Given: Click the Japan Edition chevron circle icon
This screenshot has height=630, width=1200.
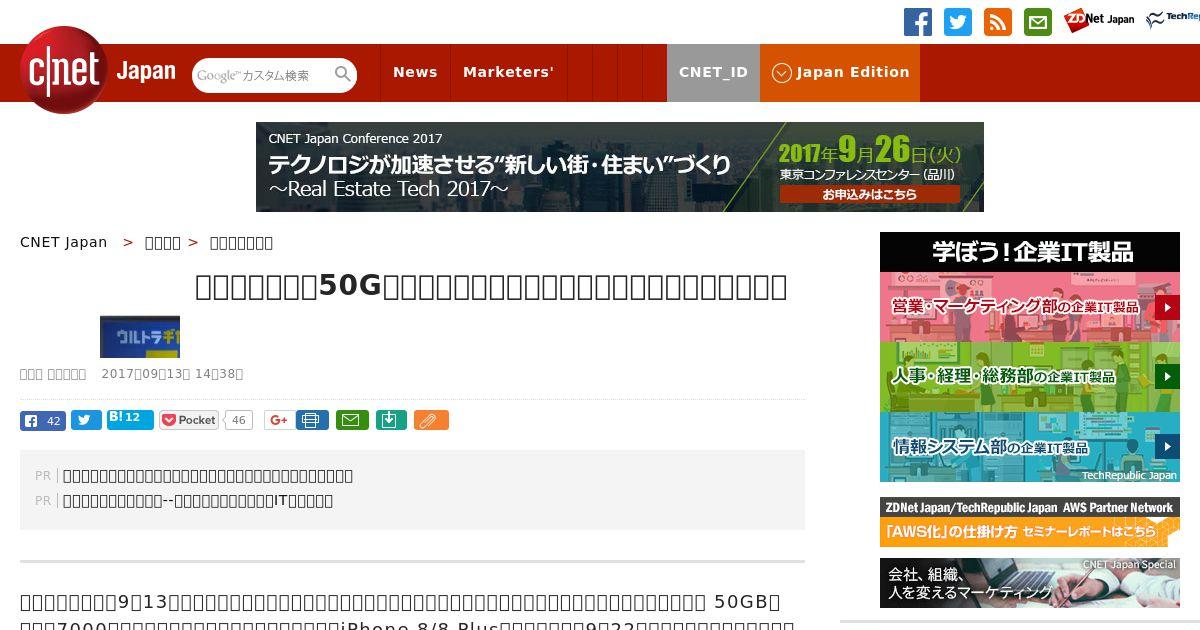Looking at the screenshot, I should pyautogui.click(x=782, y=73).
